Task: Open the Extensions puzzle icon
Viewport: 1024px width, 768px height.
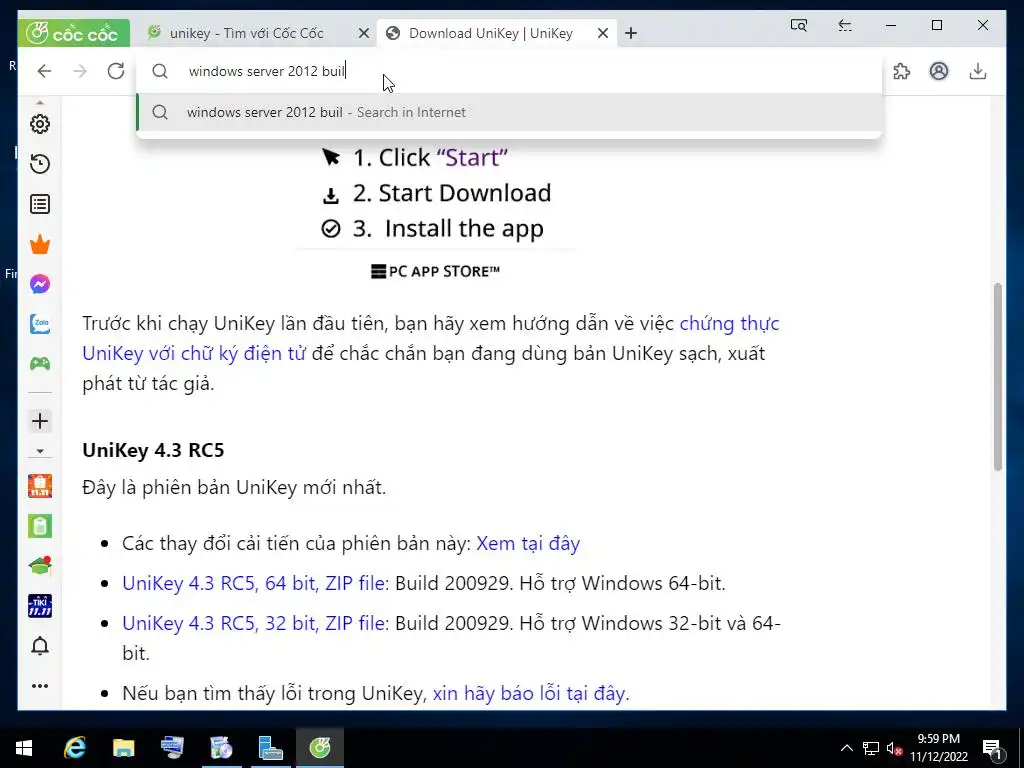Action: tap(901, 71)
